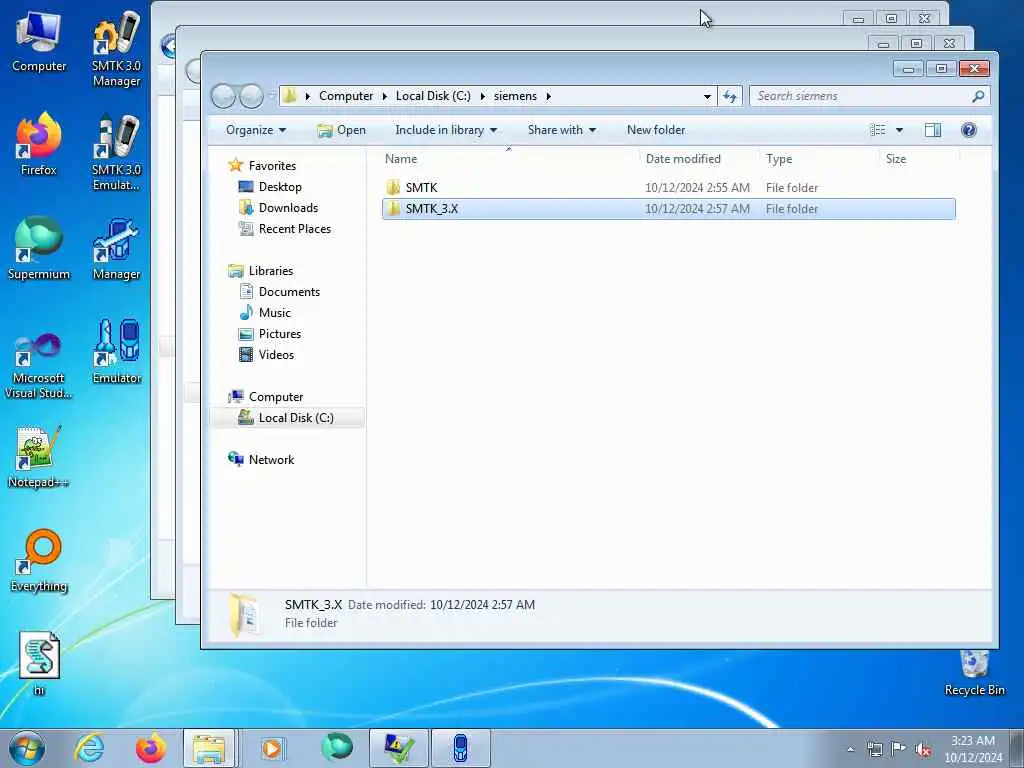Open the SMTK 3.0 Manager desktop shortcut
1024x768 pixels.
116,49
